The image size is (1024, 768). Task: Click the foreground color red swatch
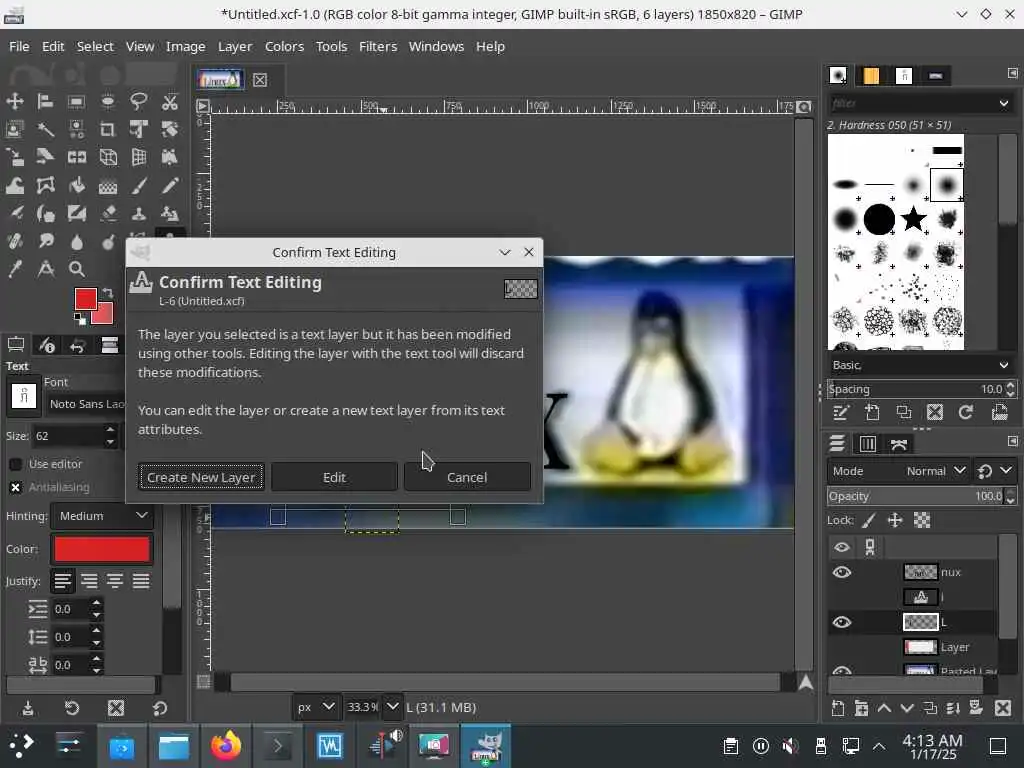(85, 298)
